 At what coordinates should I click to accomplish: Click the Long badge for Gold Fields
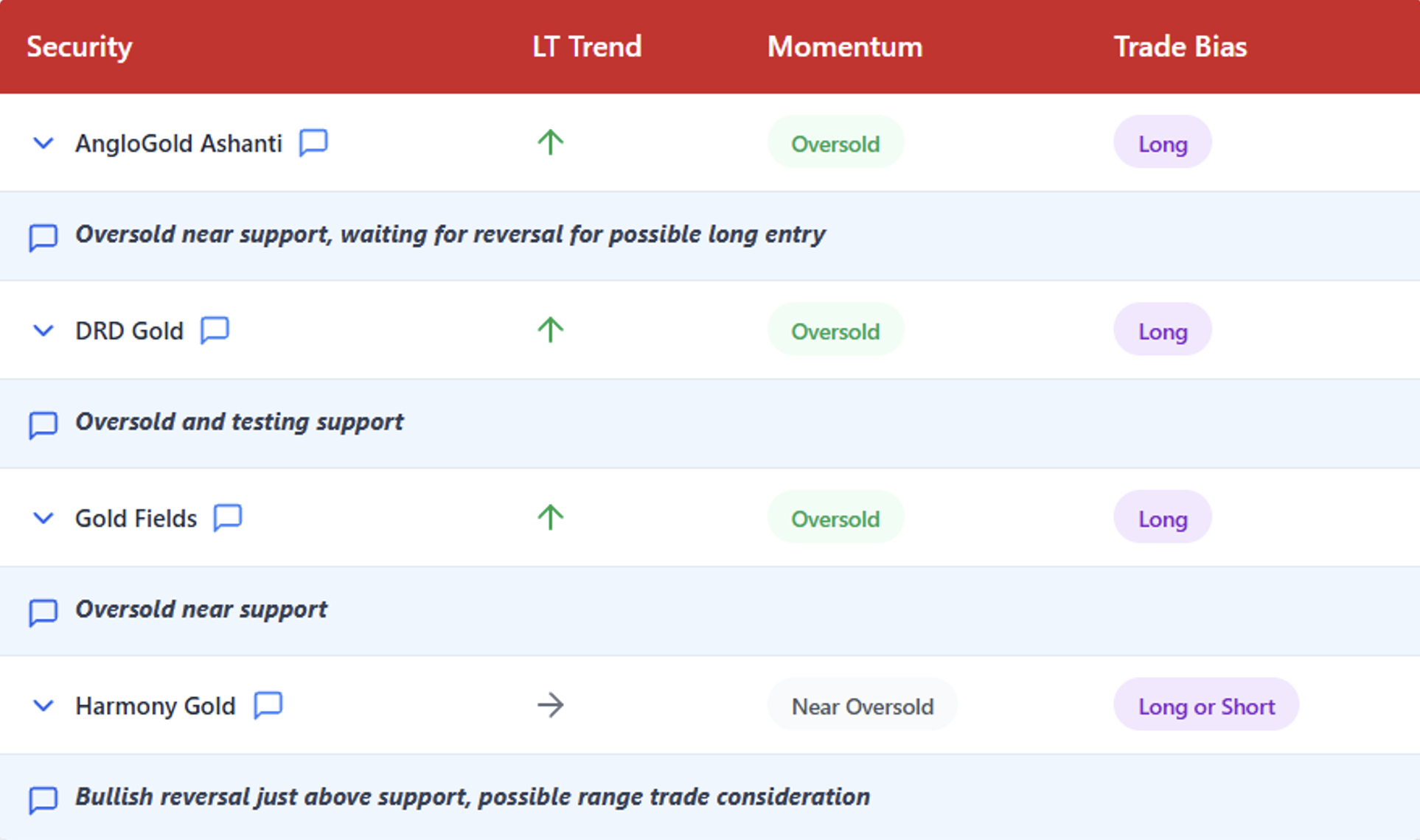click(x=1163, y=517)
